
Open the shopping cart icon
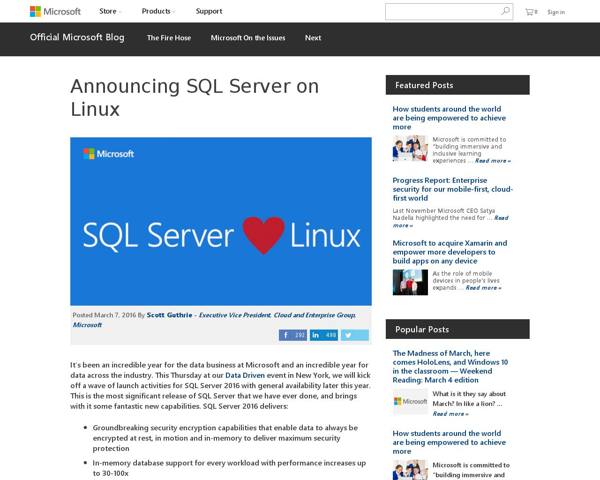[531, 12]
